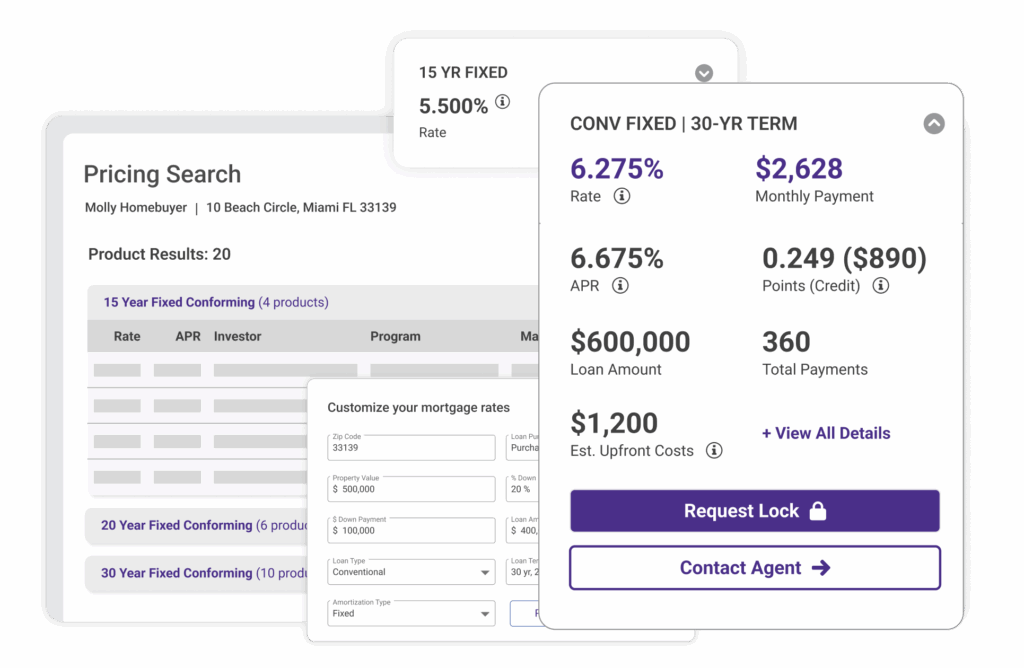Screen dimensions: 1024x668
Task: Open info icon beside Points (Credit)
Action: [881, 285]
